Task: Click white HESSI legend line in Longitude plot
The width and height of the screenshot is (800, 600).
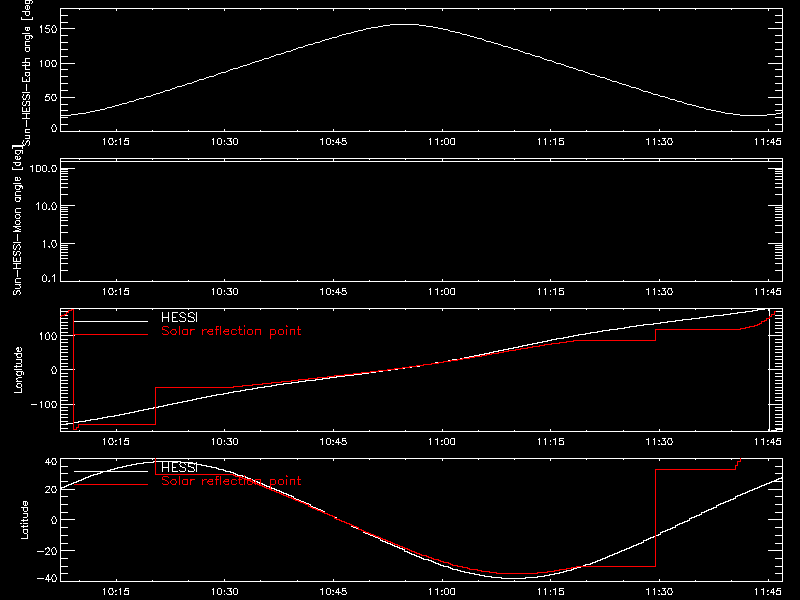Action: pos(111,321)
